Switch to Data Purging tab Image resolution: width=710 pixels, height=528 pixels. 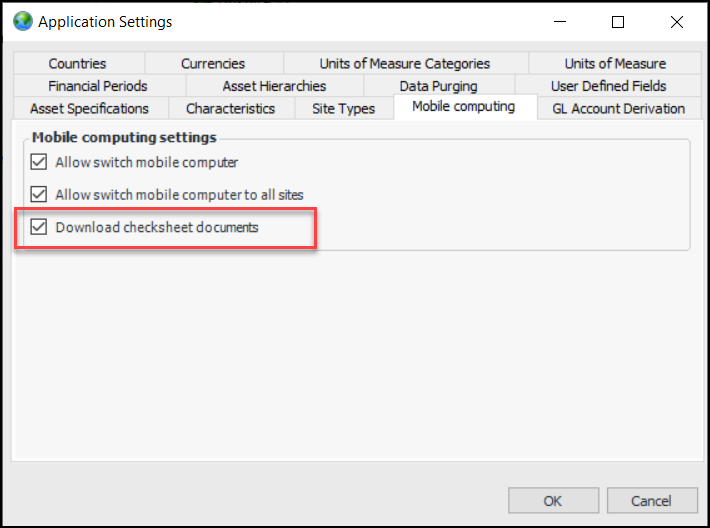(438, 86)
